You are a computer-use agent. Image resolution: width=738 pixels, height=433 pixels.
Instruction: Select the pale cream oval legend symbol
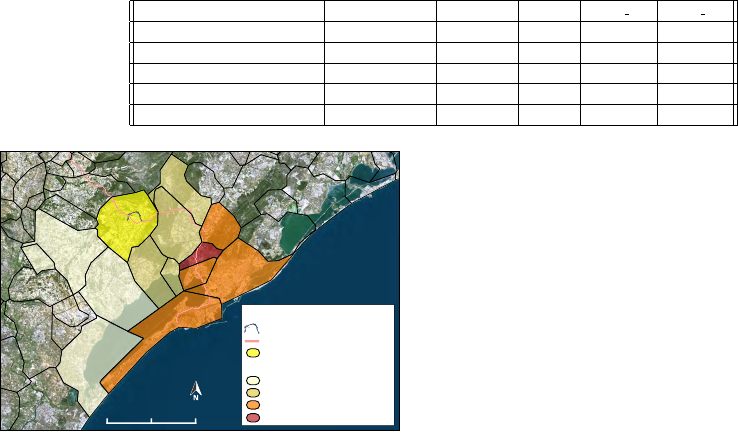tap(253, 381)
